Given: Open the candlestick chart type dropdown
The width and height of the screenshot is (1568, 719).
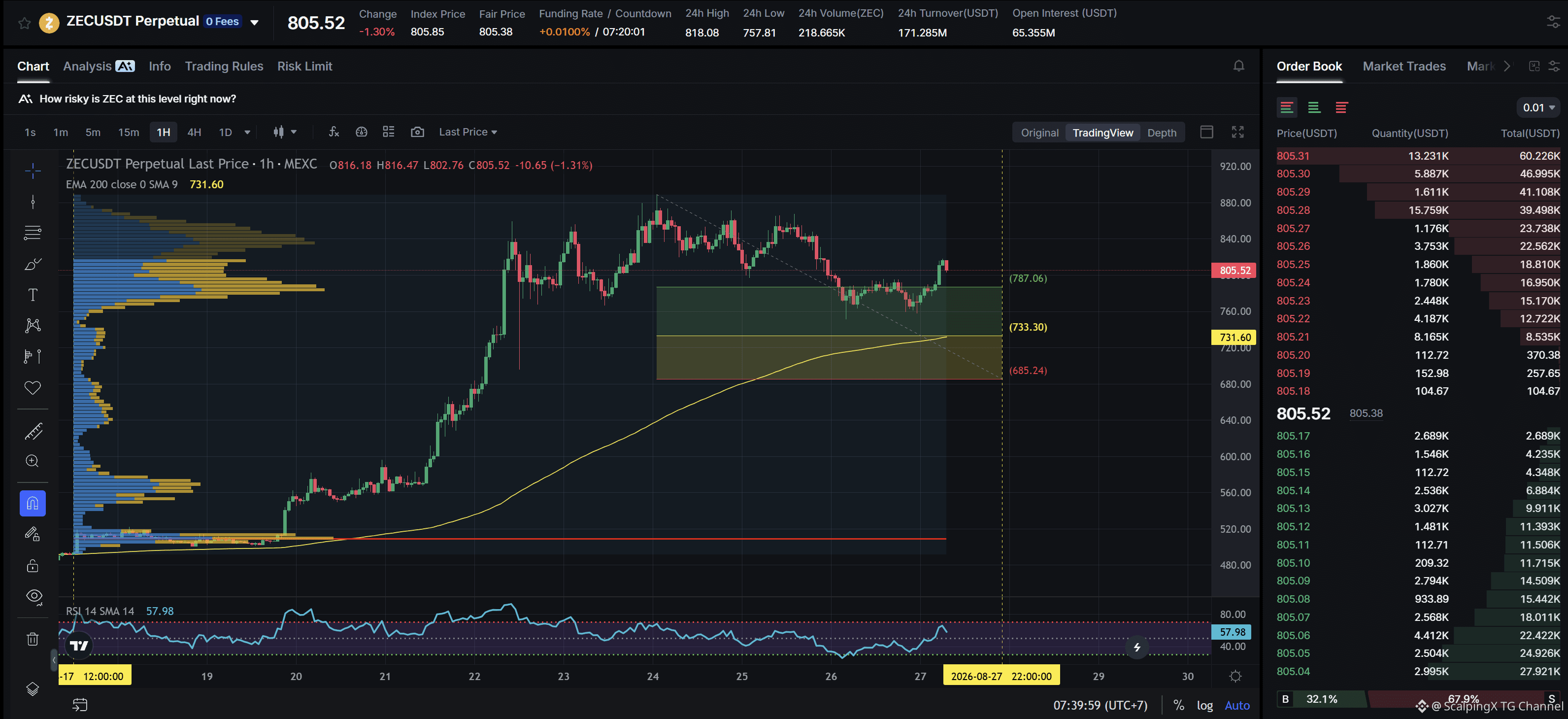Looking at the screenshot, I should click(285, 132).
